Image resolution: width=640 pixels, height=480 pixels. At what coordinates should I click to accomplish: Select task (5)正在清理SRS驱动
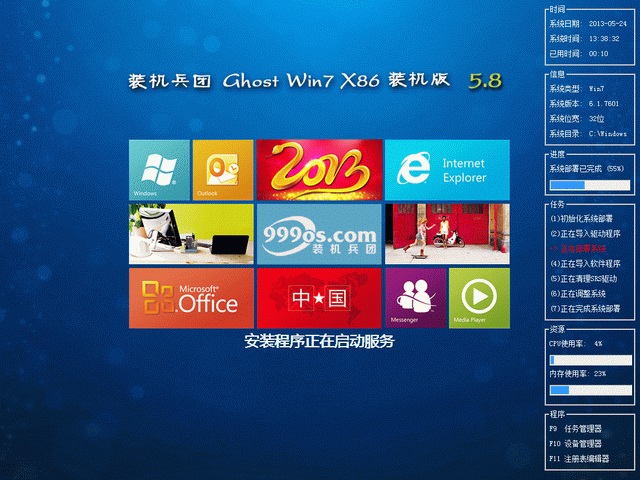[584, 279]
